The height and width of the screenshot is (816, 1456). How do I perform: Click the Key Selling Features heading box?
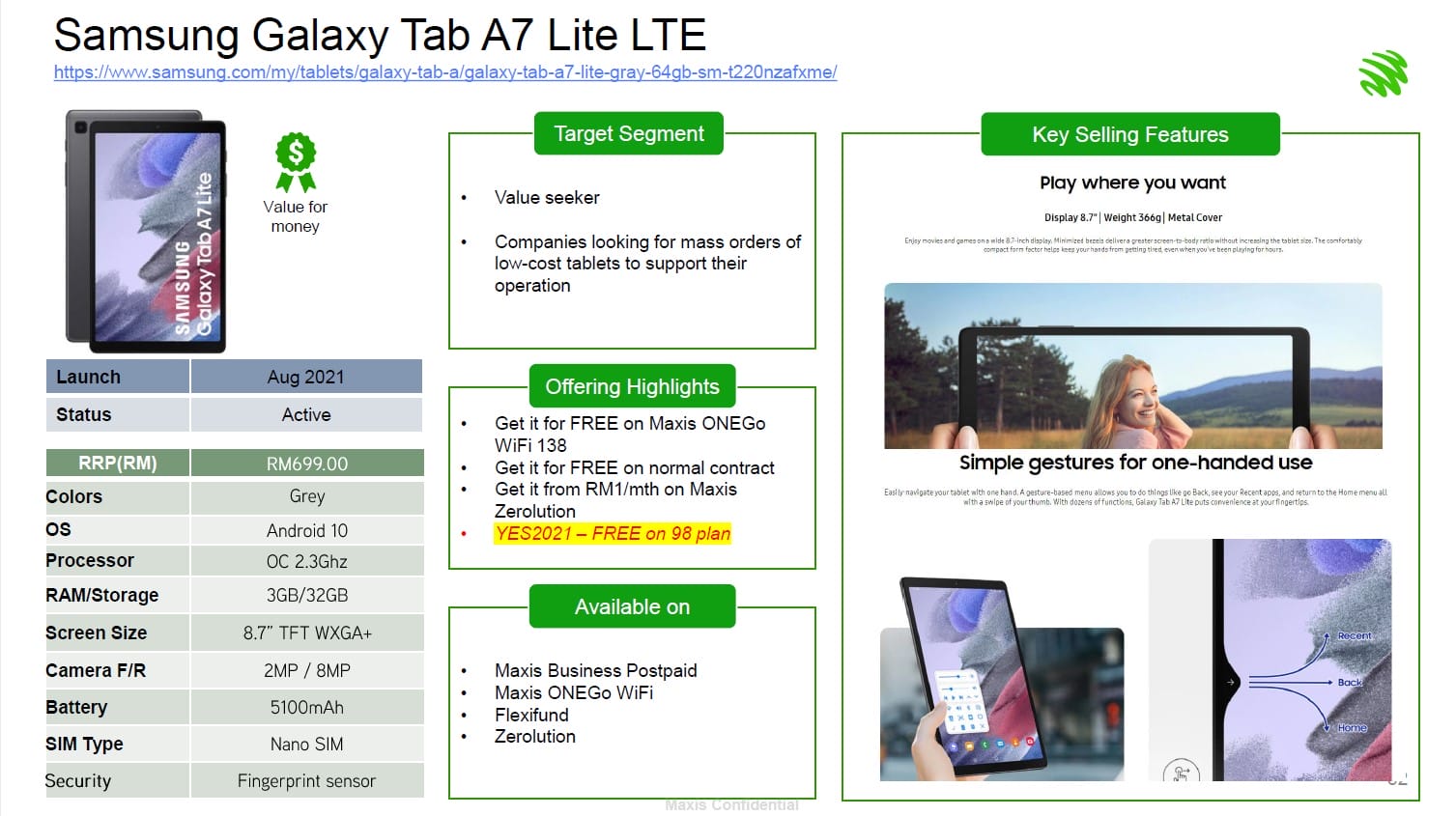coord(1130,134)
